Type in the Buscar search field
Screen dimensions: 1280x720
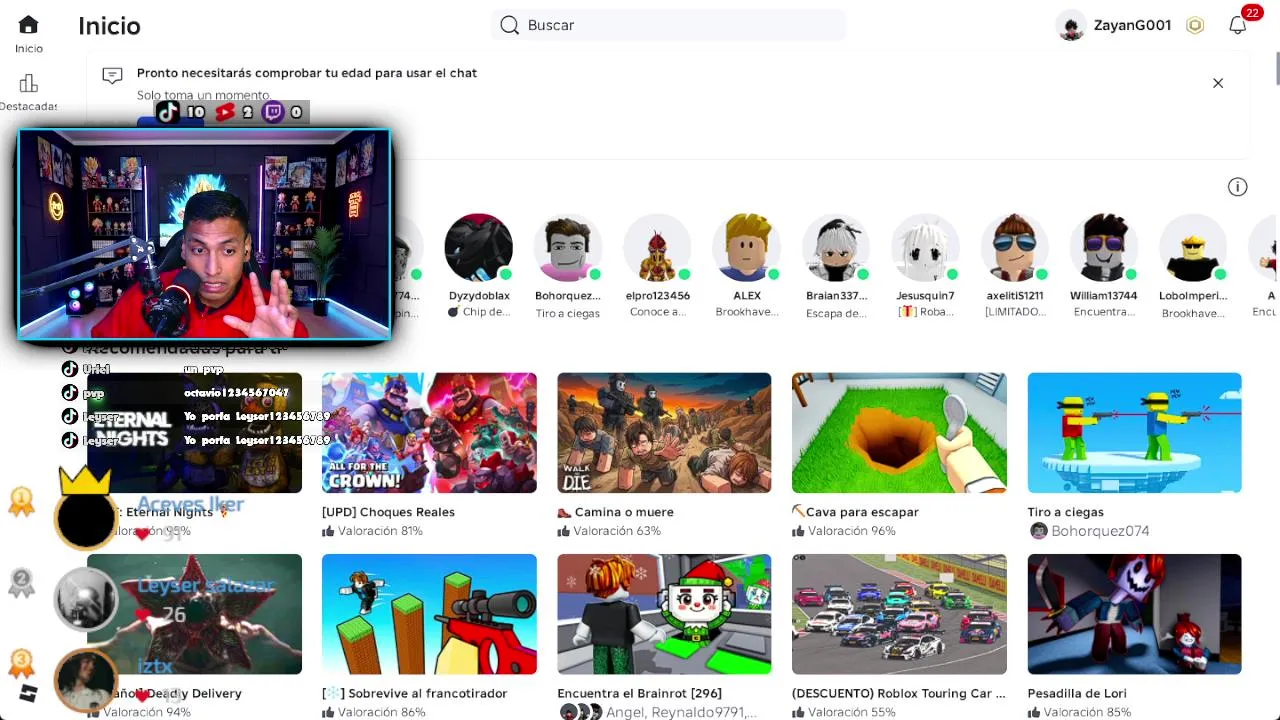(x=668, y=25)
